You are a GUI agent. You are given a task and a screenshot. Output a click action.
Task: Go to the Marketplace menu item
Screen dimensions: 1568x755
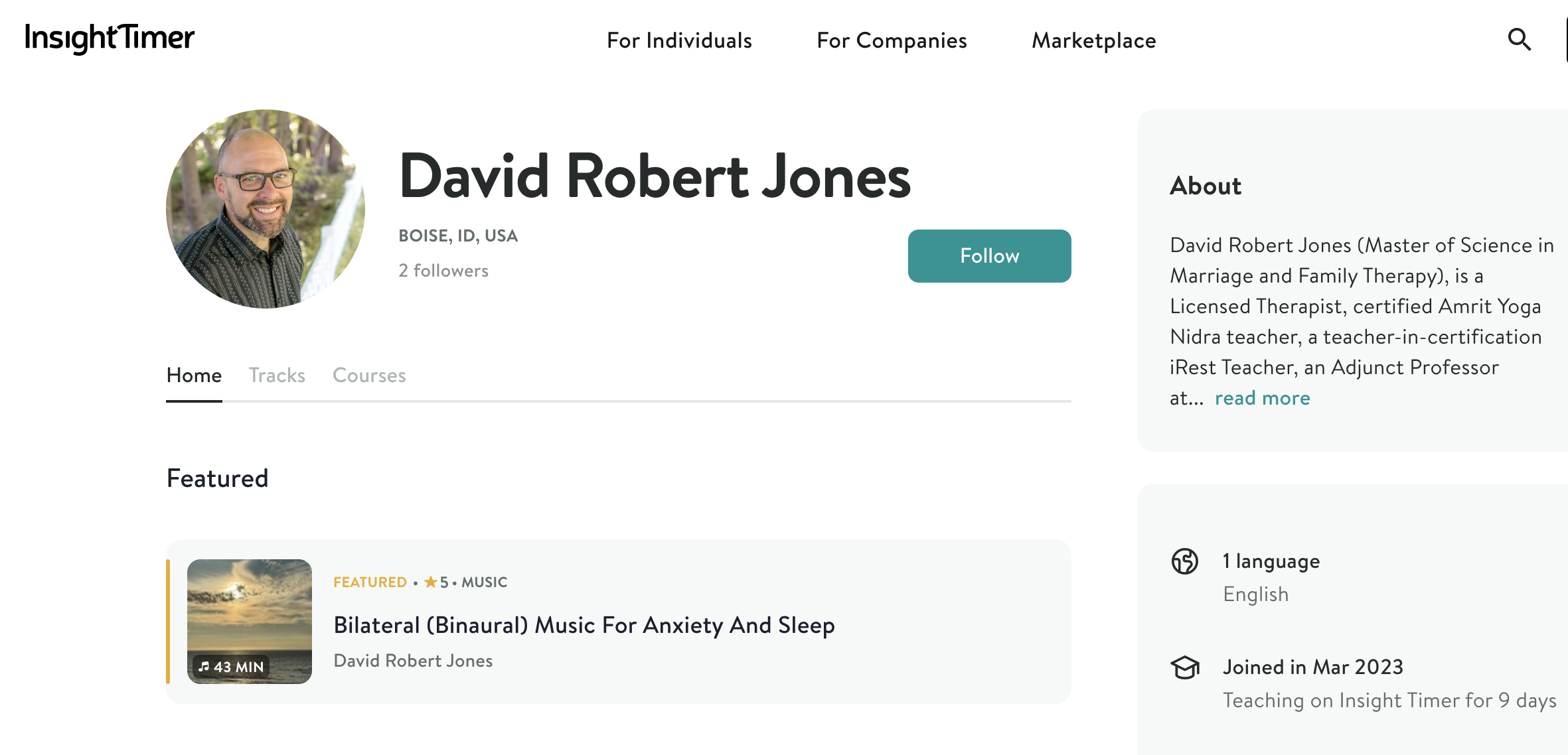(1093, 40)
